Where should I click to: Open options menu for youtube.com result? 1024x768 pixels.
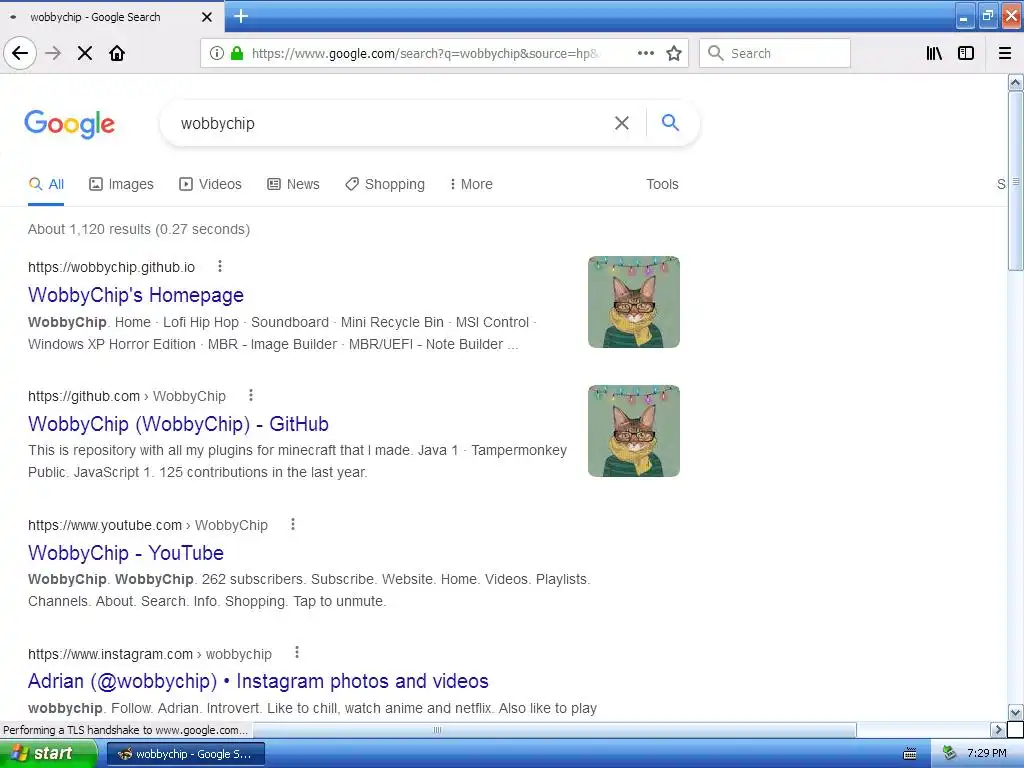point(293,524)
